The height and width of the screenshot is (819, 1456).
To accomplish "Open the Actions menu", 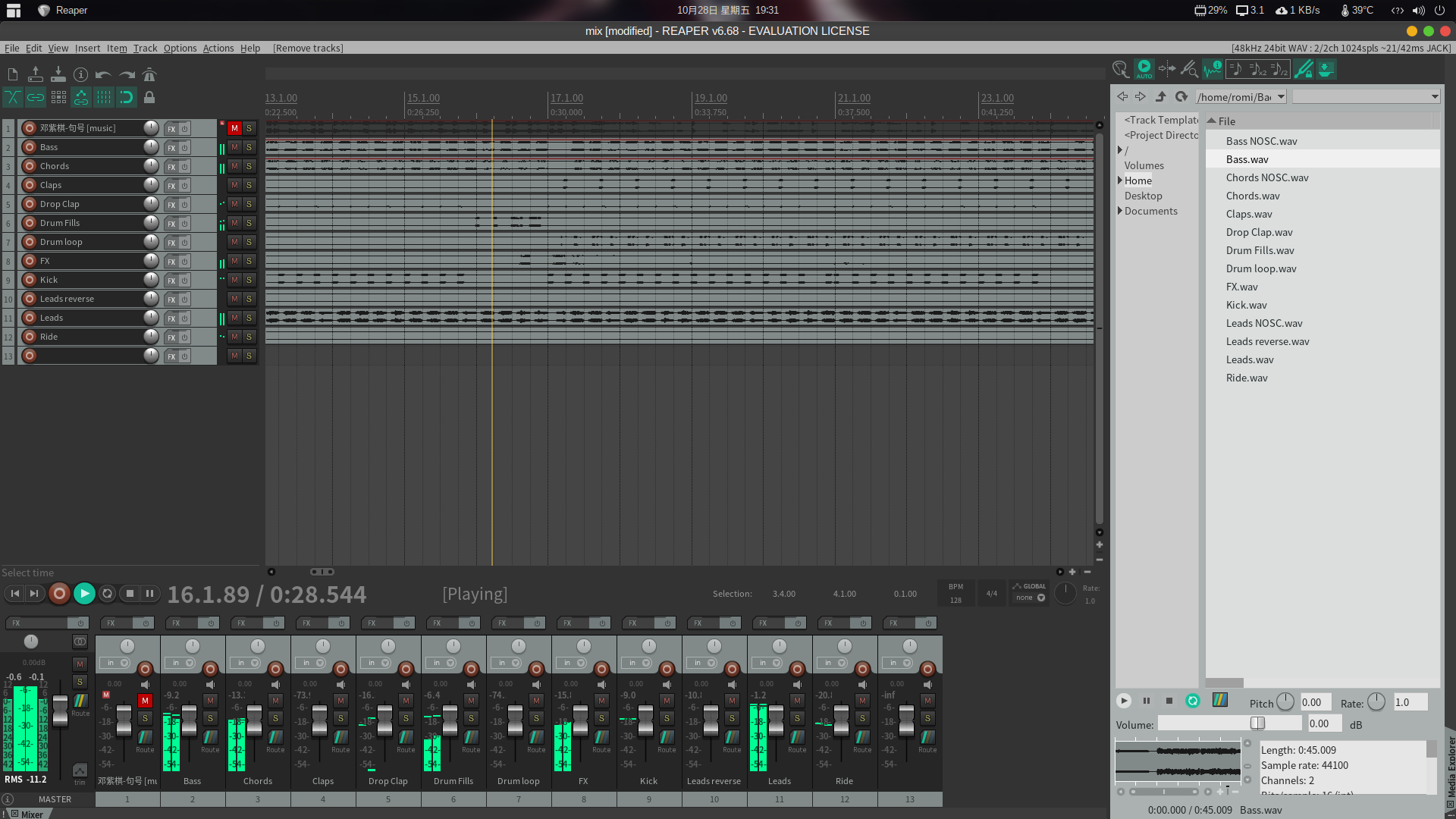I will pos(218,48).
